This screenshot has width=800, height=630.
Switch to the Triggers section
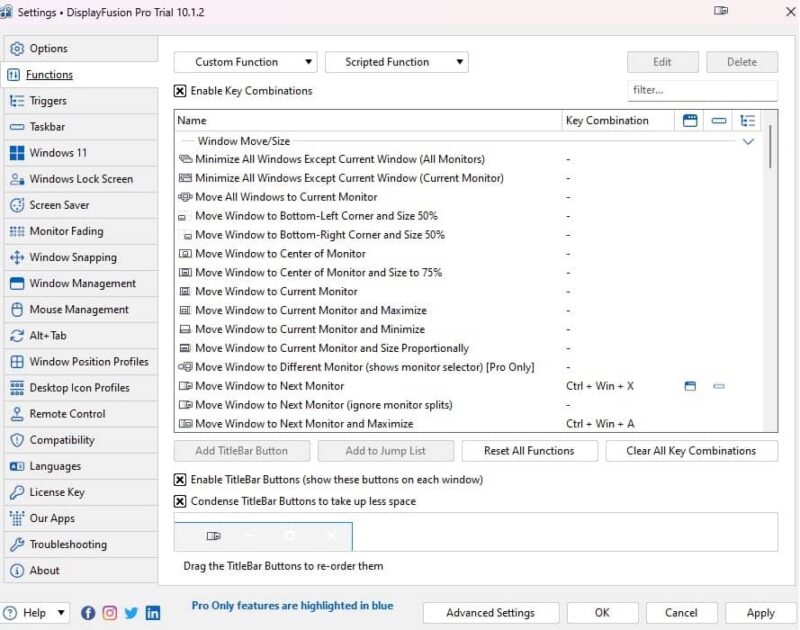(15, 100)
